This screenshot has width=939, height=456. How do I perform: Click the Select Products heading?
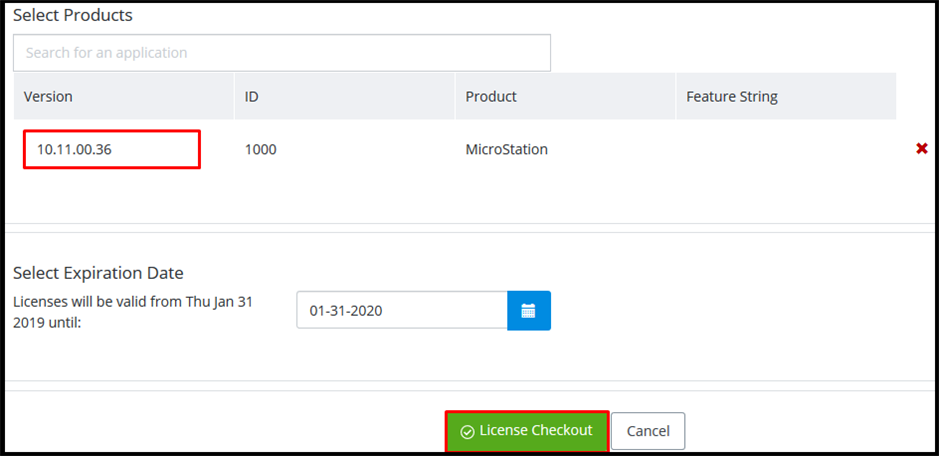(x=72, y=16)
